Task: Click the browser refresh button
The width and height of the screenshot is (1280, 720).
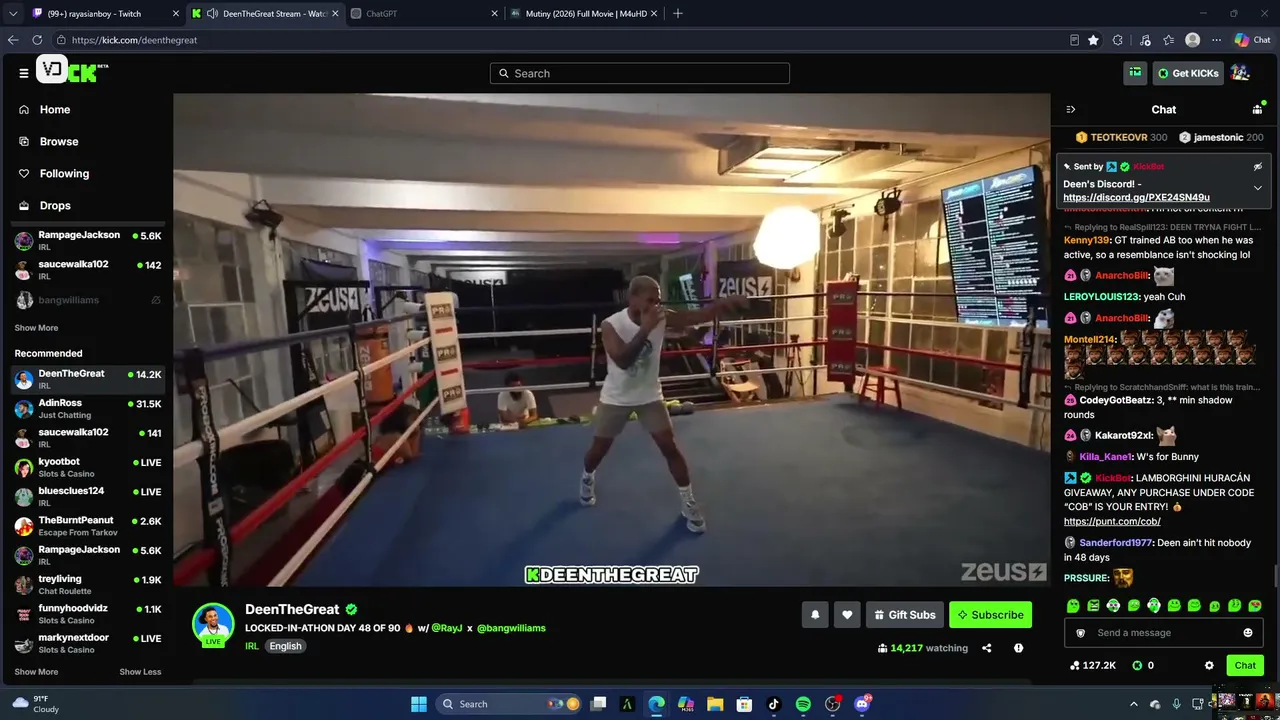Action: coord(37,40)
